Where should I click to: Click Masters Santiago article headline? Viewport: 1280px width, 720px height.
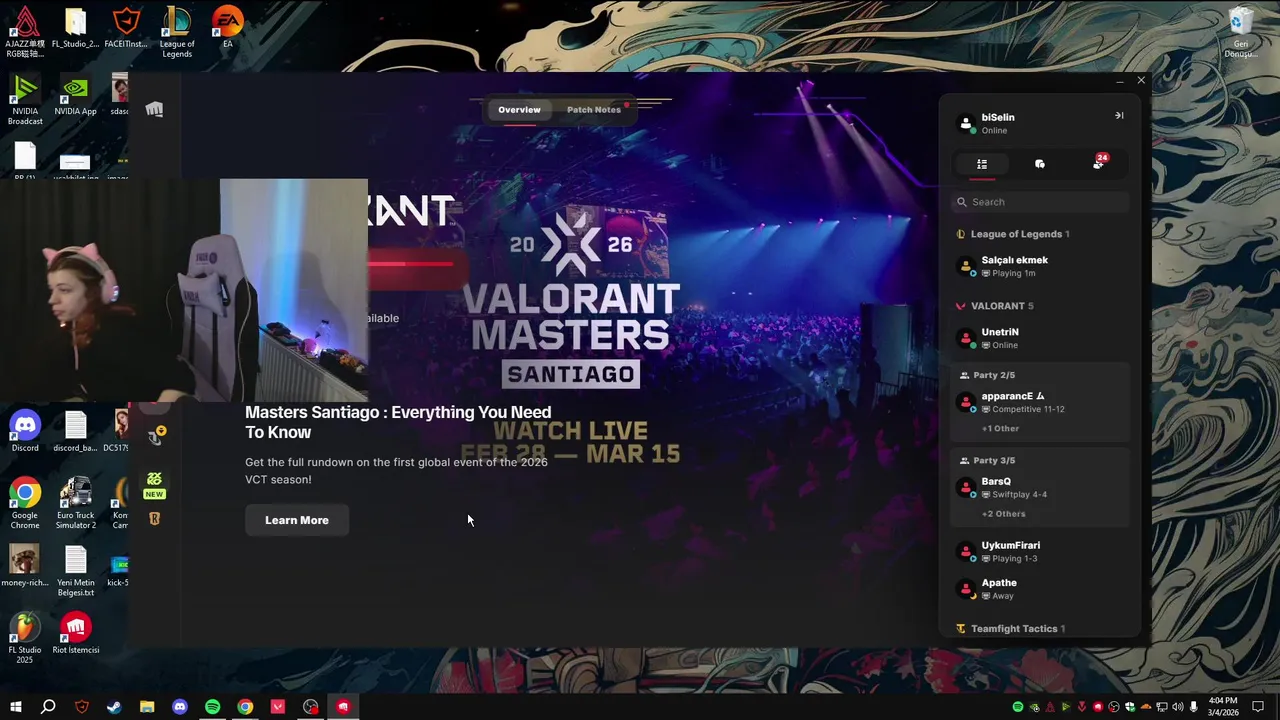(x=398, y=422)
